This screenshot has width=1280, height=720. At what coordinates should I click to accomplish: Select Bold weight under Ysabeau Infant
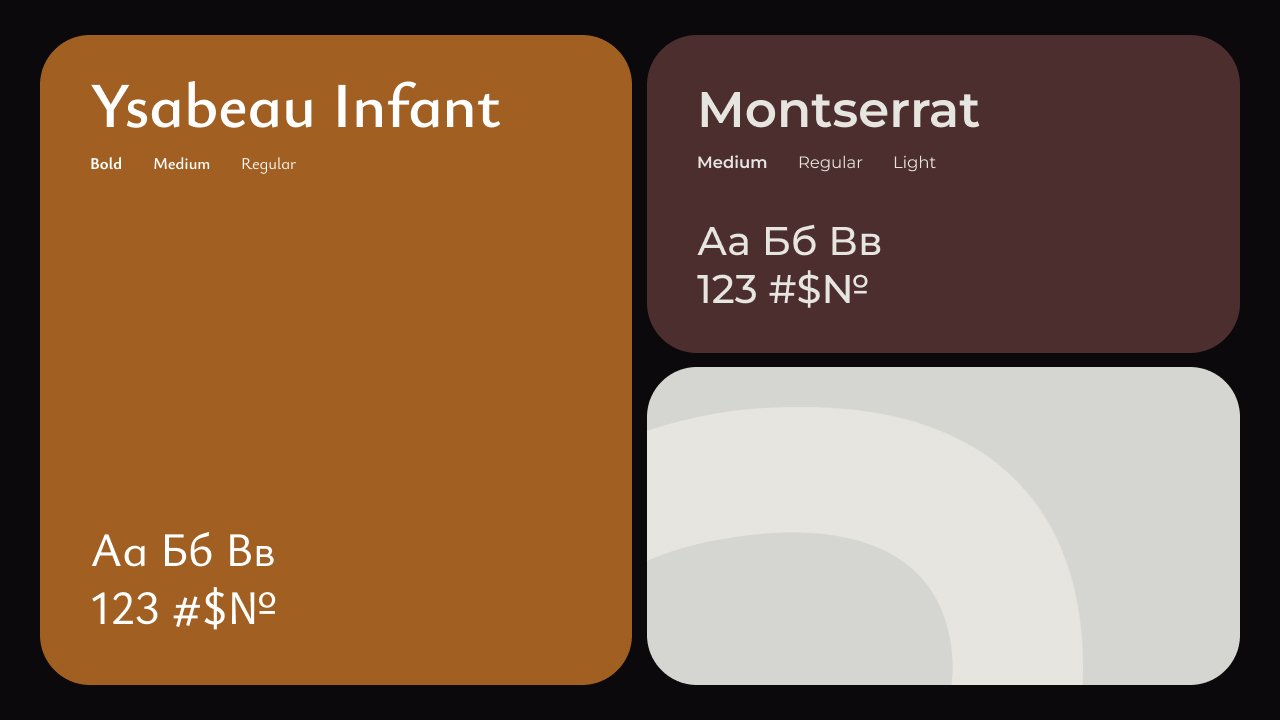pyautogui.click(x=106, y=164)
